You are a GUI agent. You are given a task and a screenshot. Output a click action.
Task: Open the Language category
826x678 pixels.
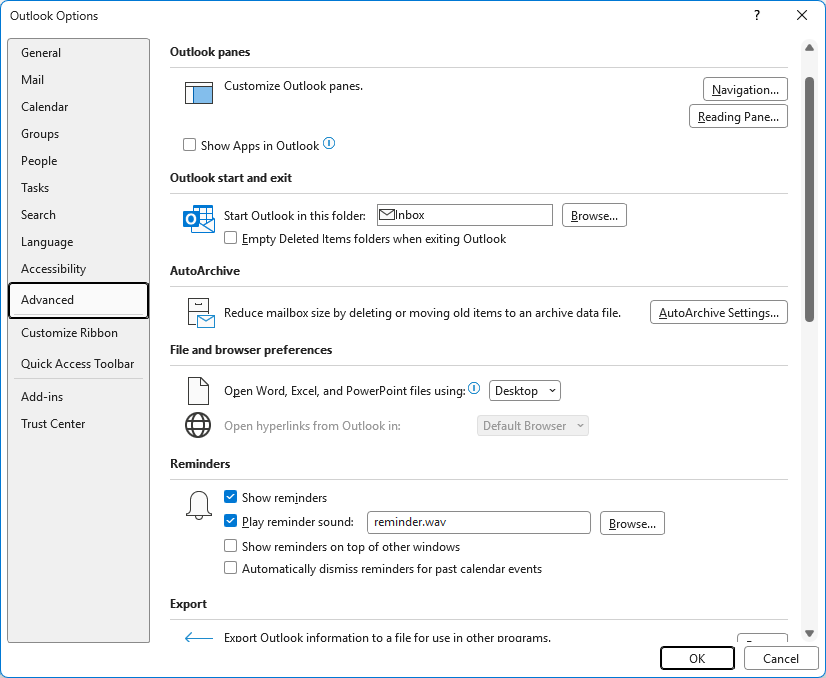click(78, 242)
